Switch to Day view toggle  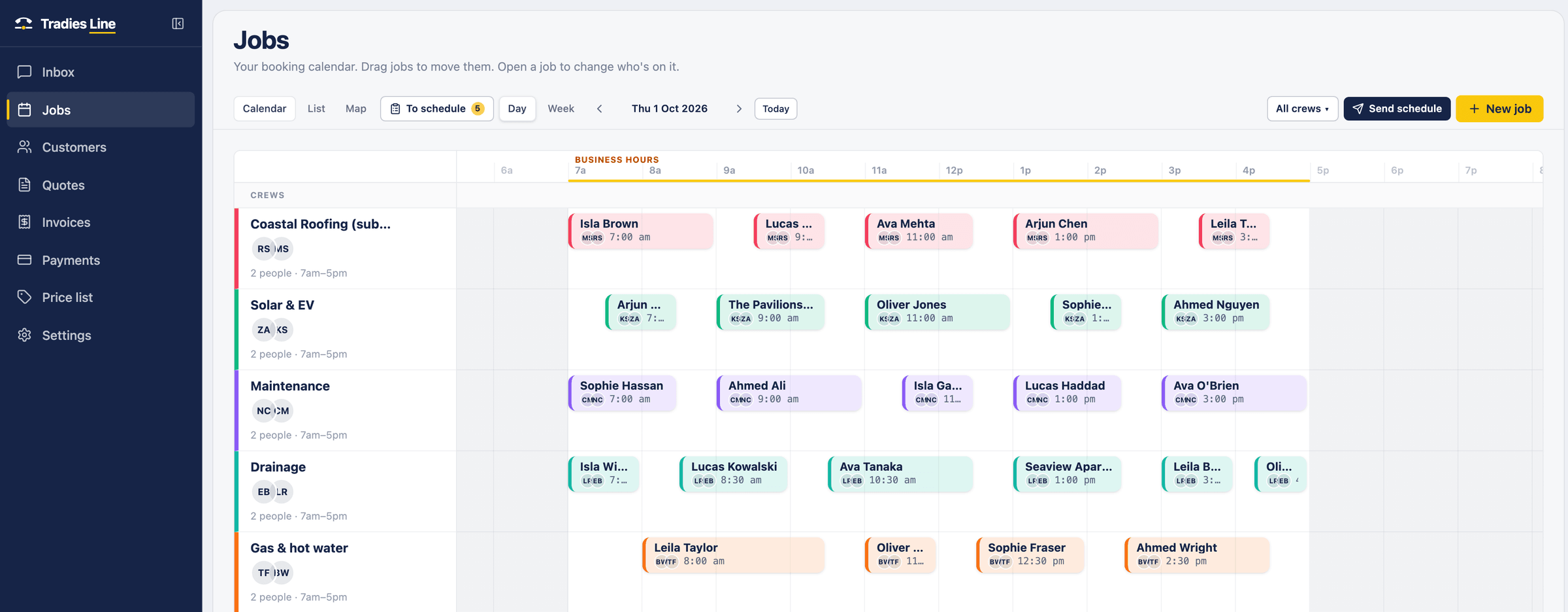517,109
